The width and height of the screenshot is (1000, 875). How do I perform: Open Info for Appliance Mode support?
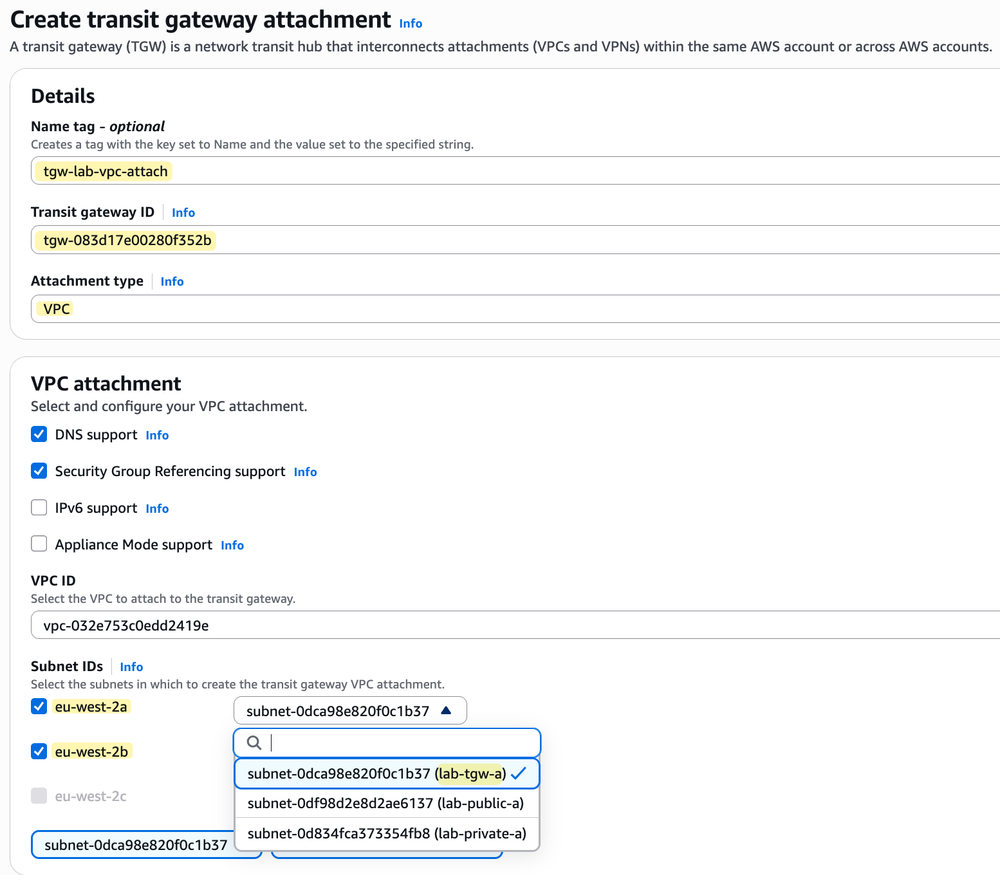click(x=232, y=545)
